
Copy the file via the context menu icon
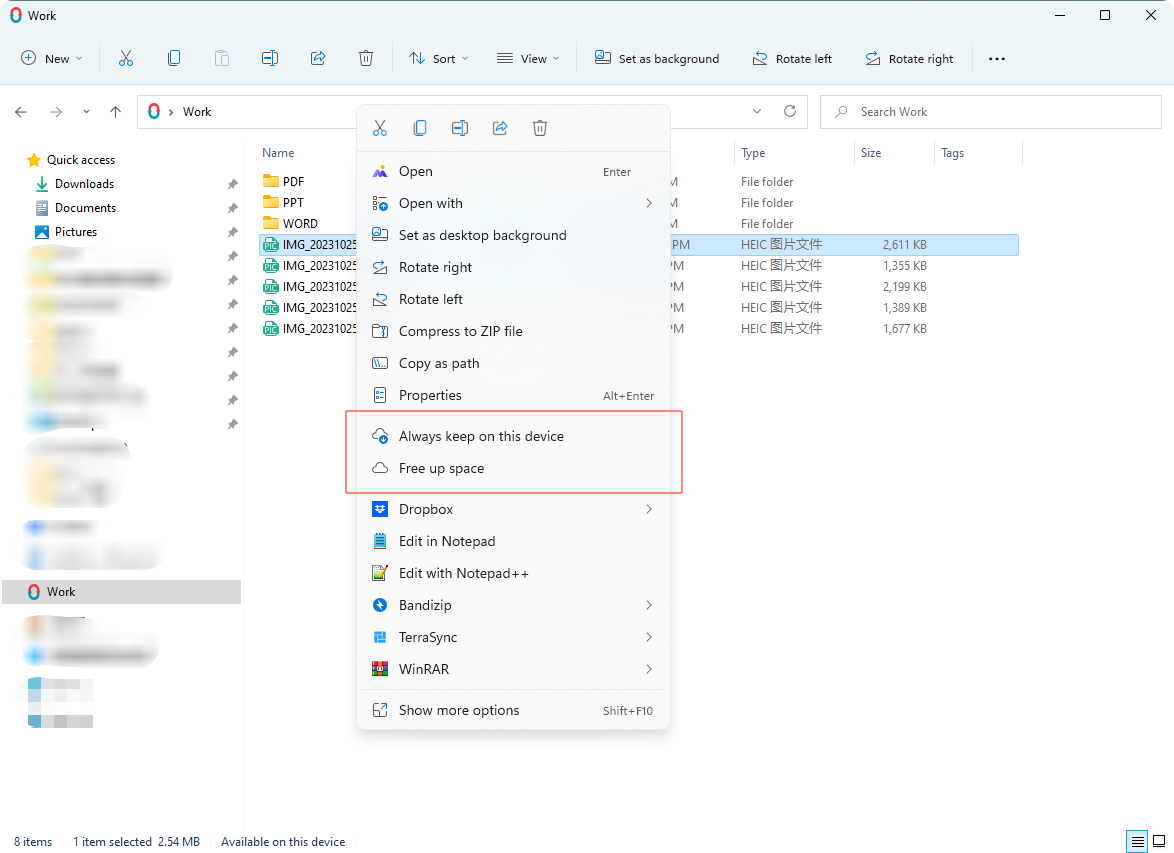click(420, 128)
